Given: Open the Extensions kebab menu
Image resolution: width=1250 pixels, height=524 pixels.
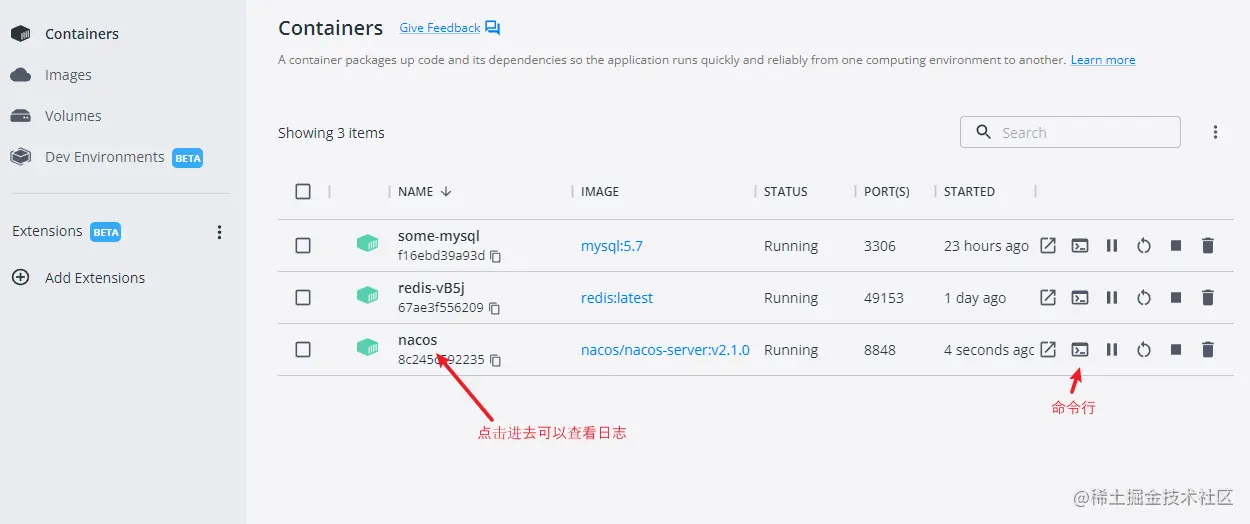Looking at the screenshot, I should point(220,232).
